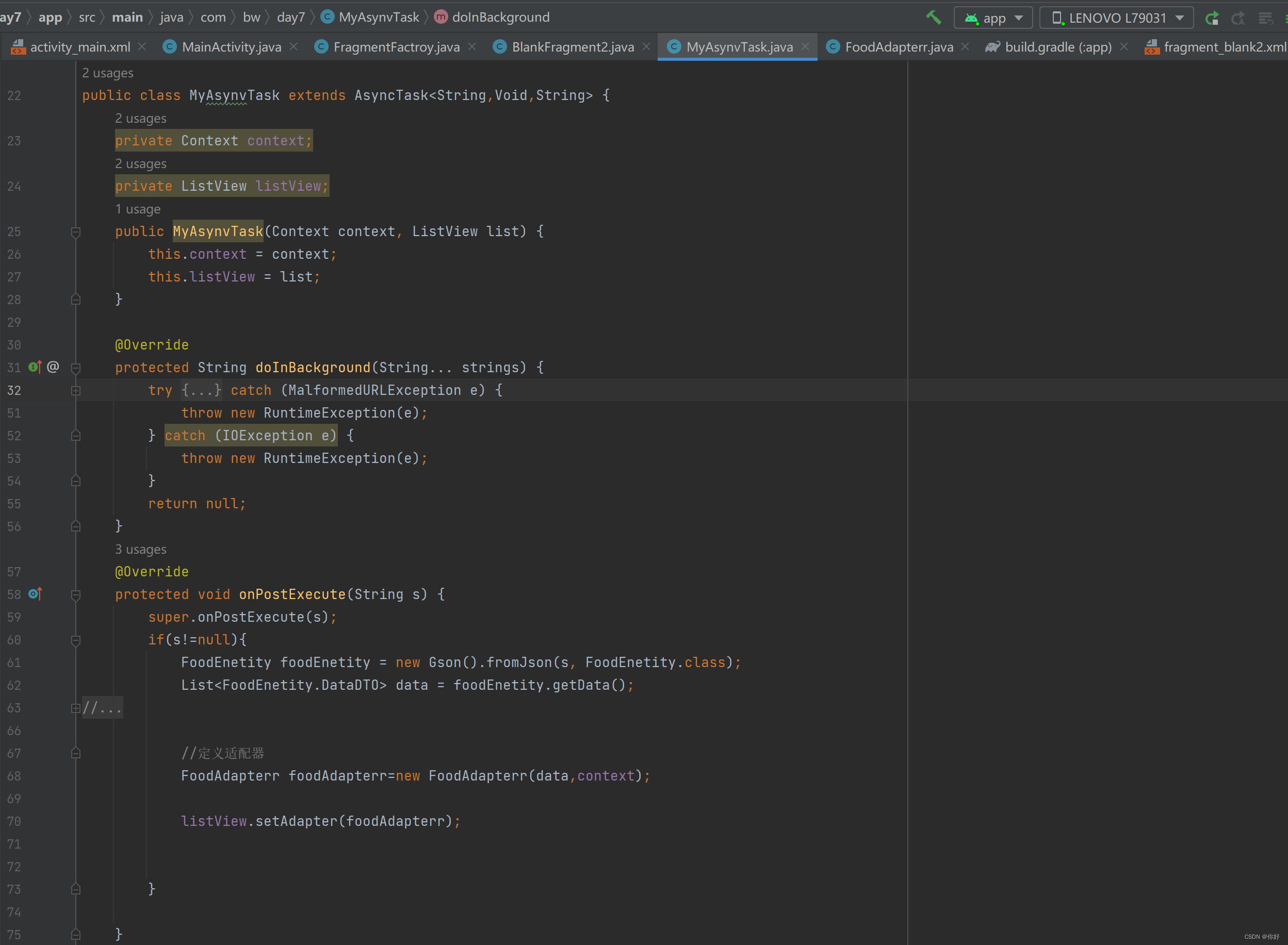
Task: Click the @ annotation gutter icon on line 31
Action: click(x=53, y=367)
